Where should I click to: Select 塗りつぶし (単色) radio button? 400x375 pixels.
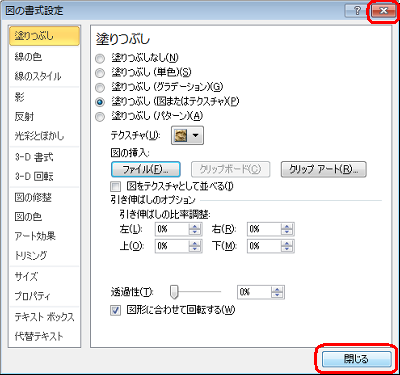point(100,73)
